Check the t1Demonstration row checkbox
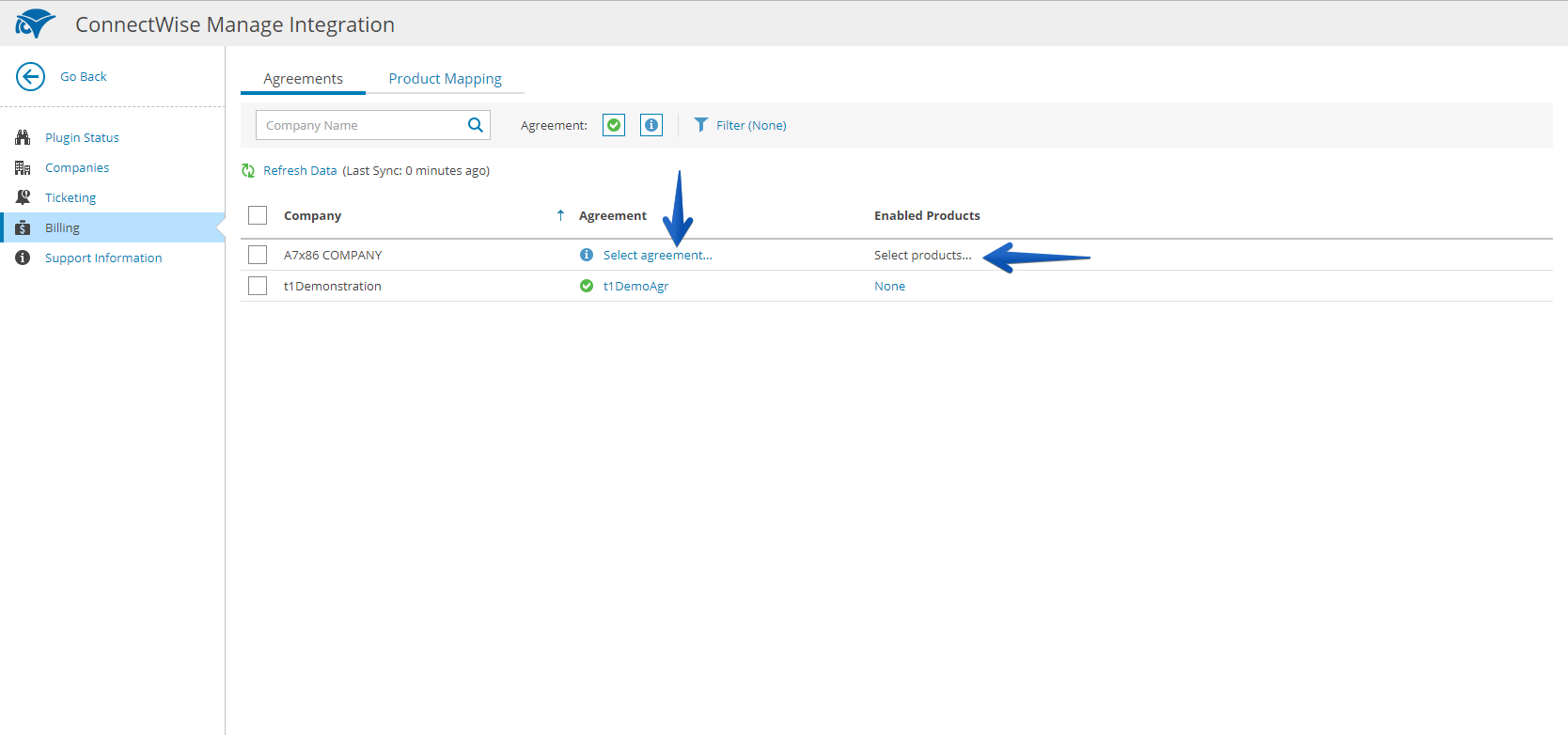The width and height of the screenshot is (1568, 735). [258, 286]
